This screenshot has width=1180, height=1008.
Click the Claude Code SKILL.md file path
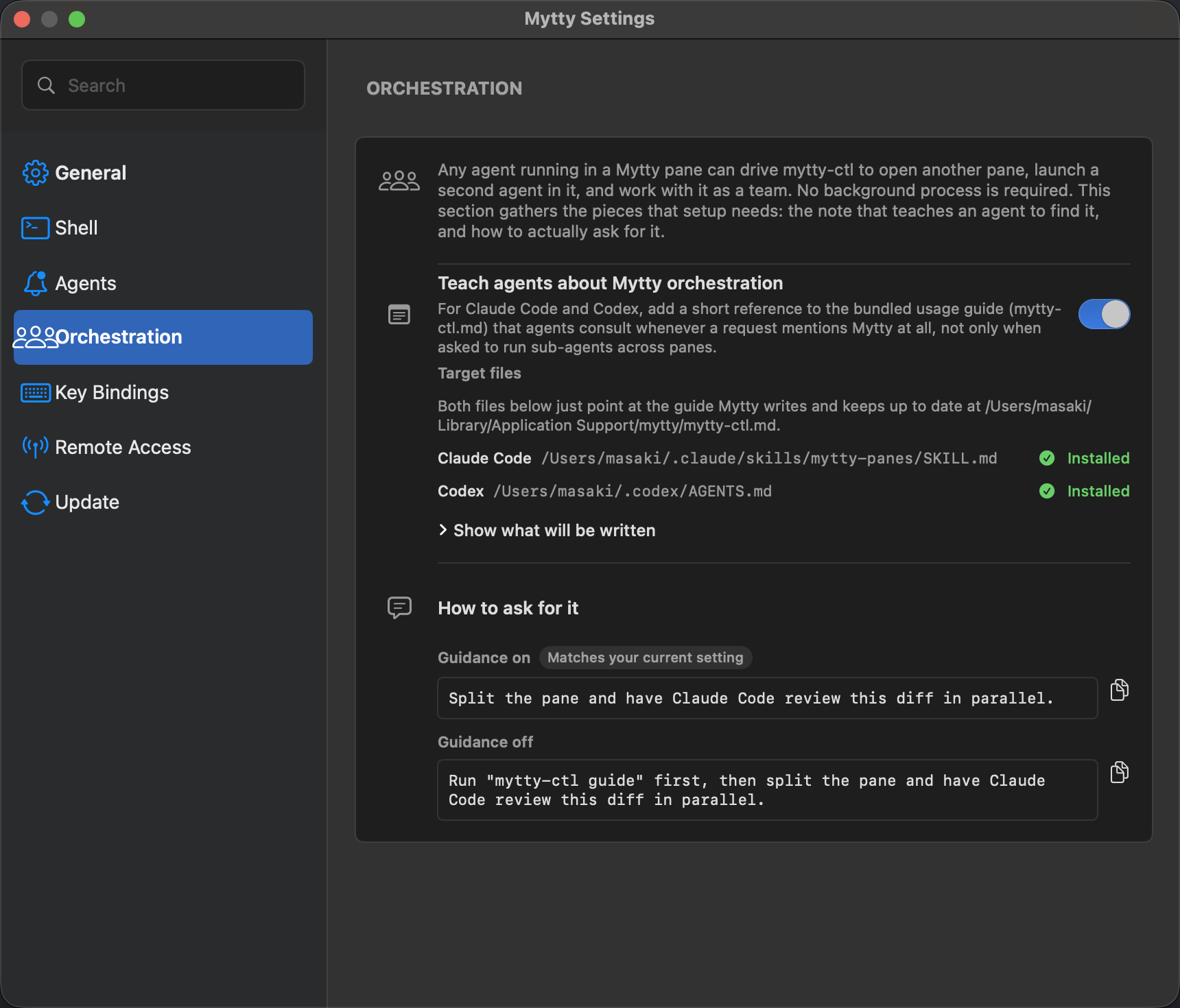click(x=769, y=458)
